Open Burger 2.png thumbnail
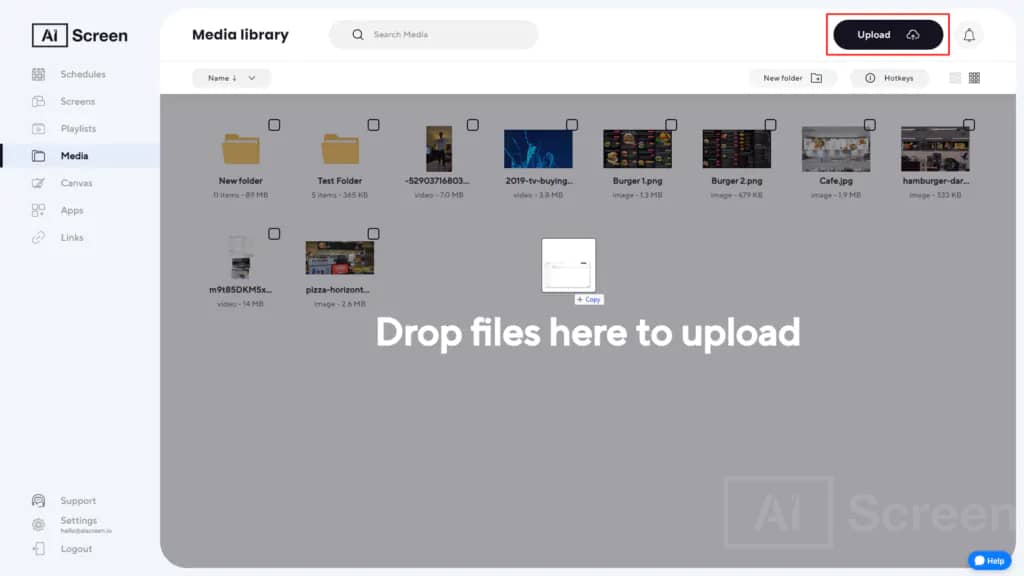 [737, 149]
